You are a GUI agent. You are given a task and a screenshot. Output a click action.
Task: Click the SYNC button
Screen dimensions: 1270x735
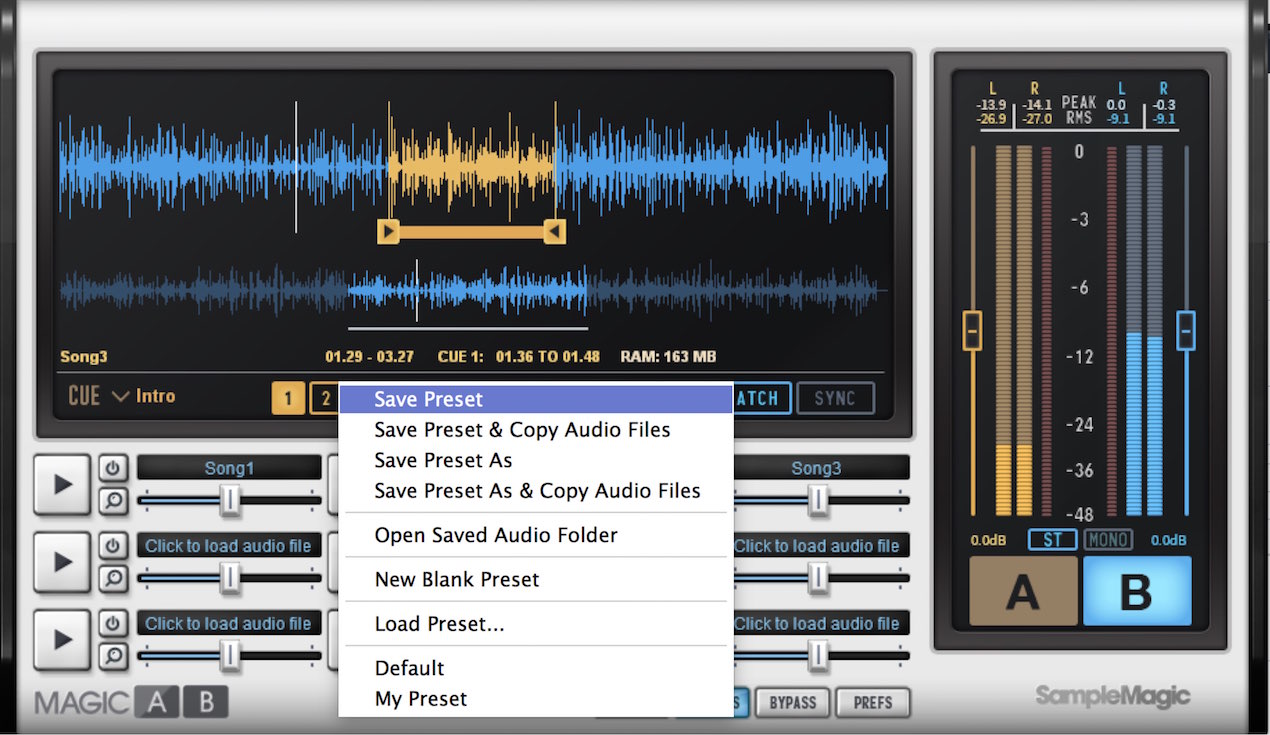tap(835, 398)
